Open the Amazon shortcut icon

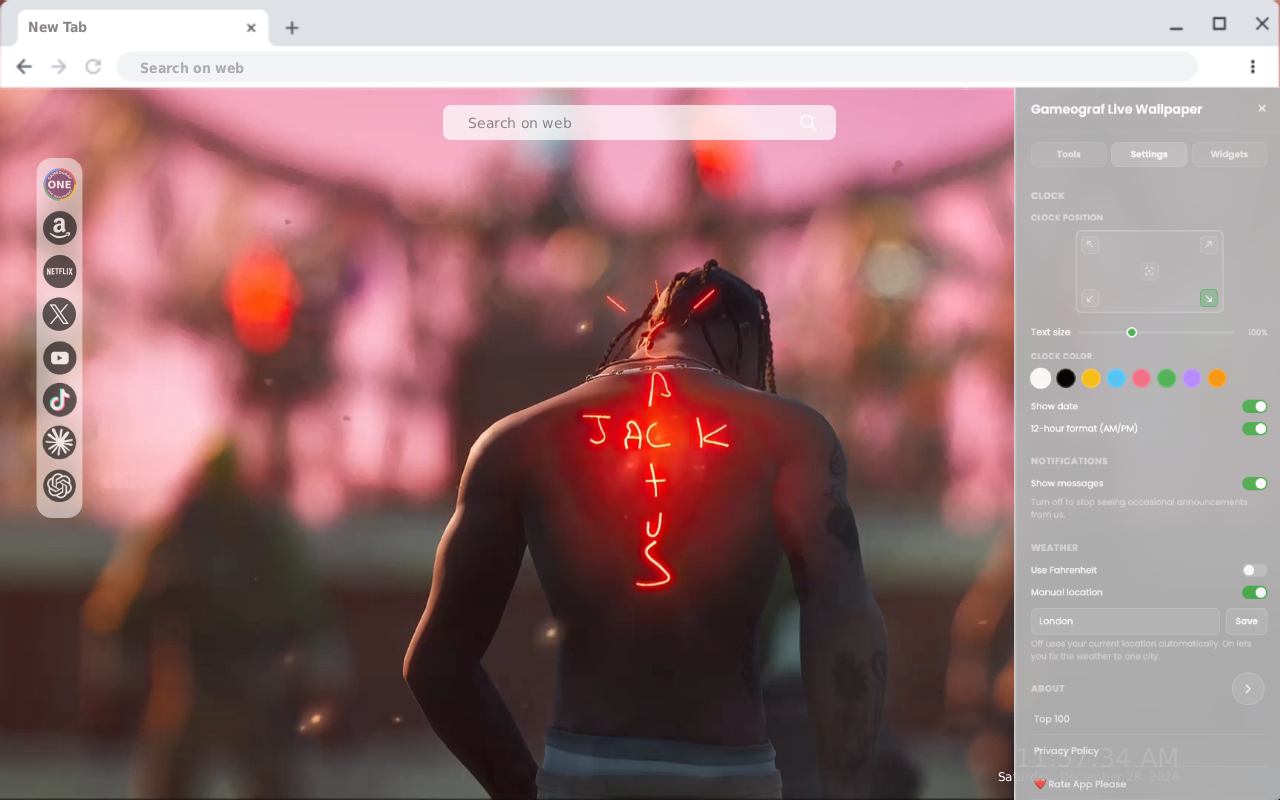tap(60, 228)
